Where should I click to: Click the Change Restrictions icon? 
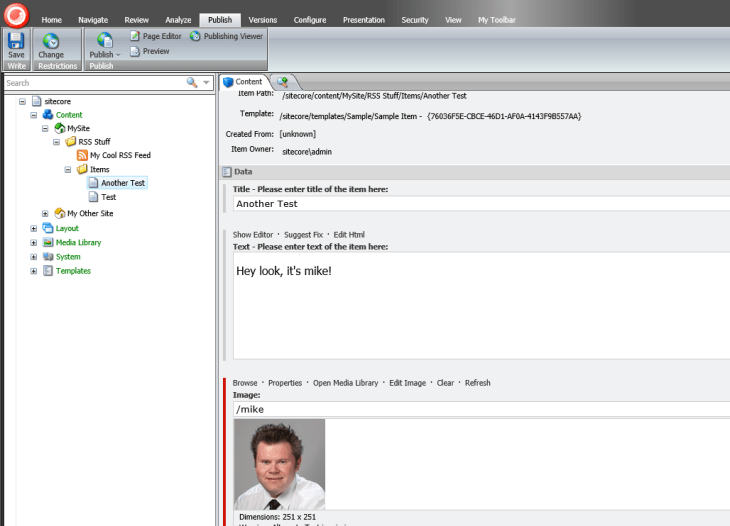coord(50,41)
